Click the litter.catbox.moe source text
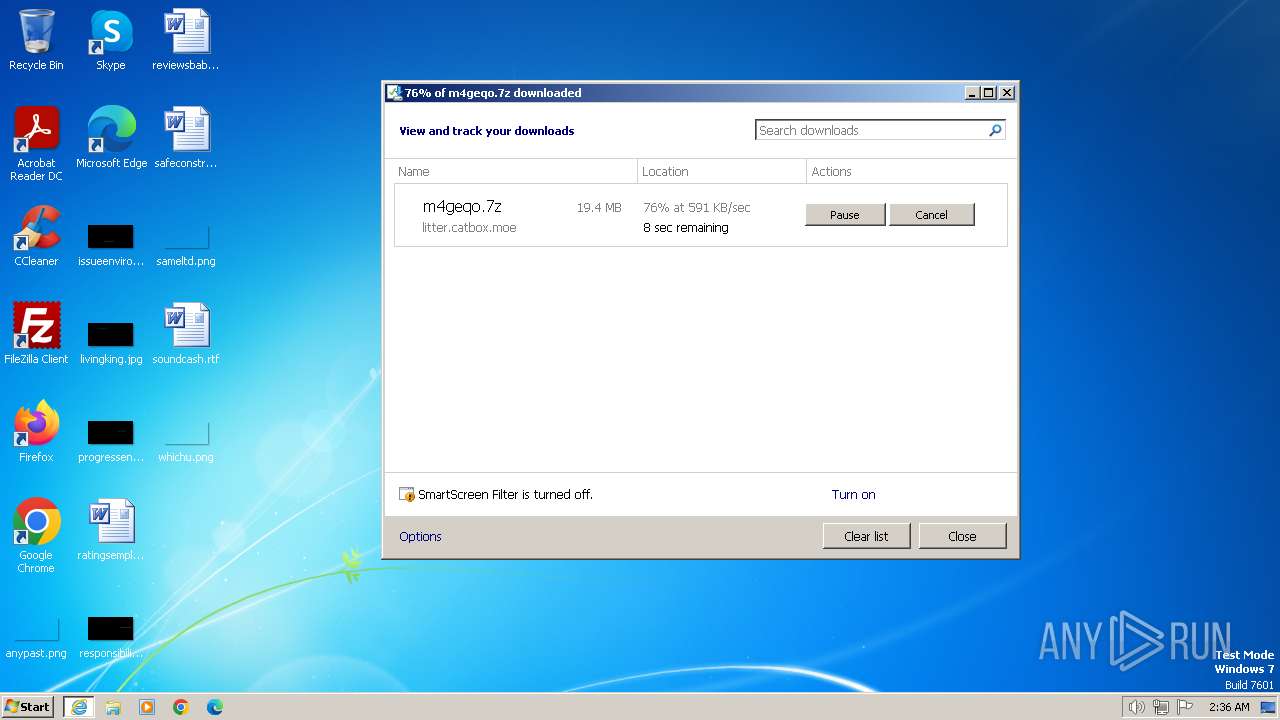Screen dimensions: 1280x720 tap(469, 228)
